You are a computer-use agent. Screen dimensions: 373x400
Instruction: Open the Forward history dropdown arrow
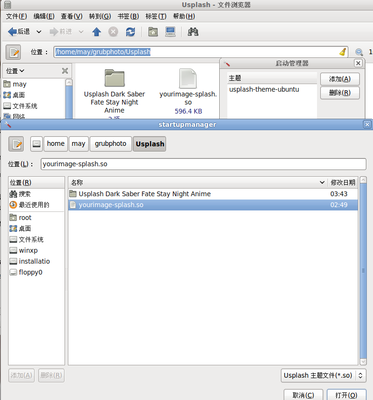[81, 32]
